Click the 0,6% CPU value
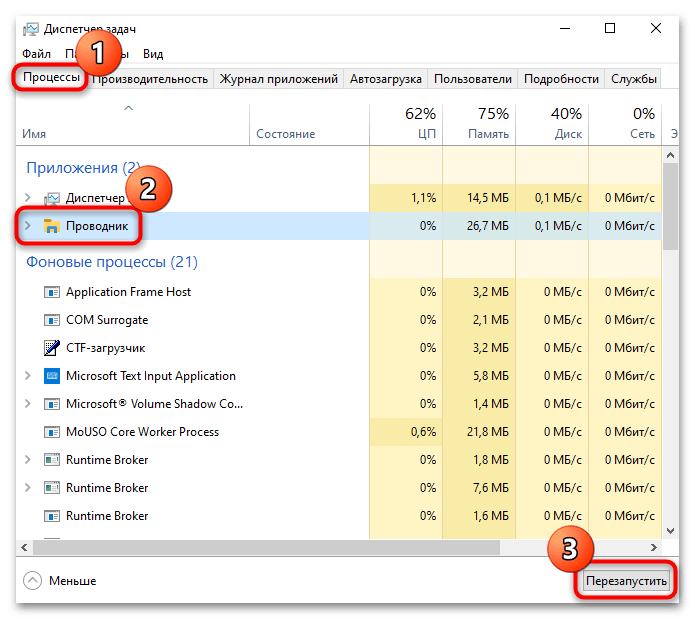This screenshot has width=695, height=619. (x=423, y=432)
